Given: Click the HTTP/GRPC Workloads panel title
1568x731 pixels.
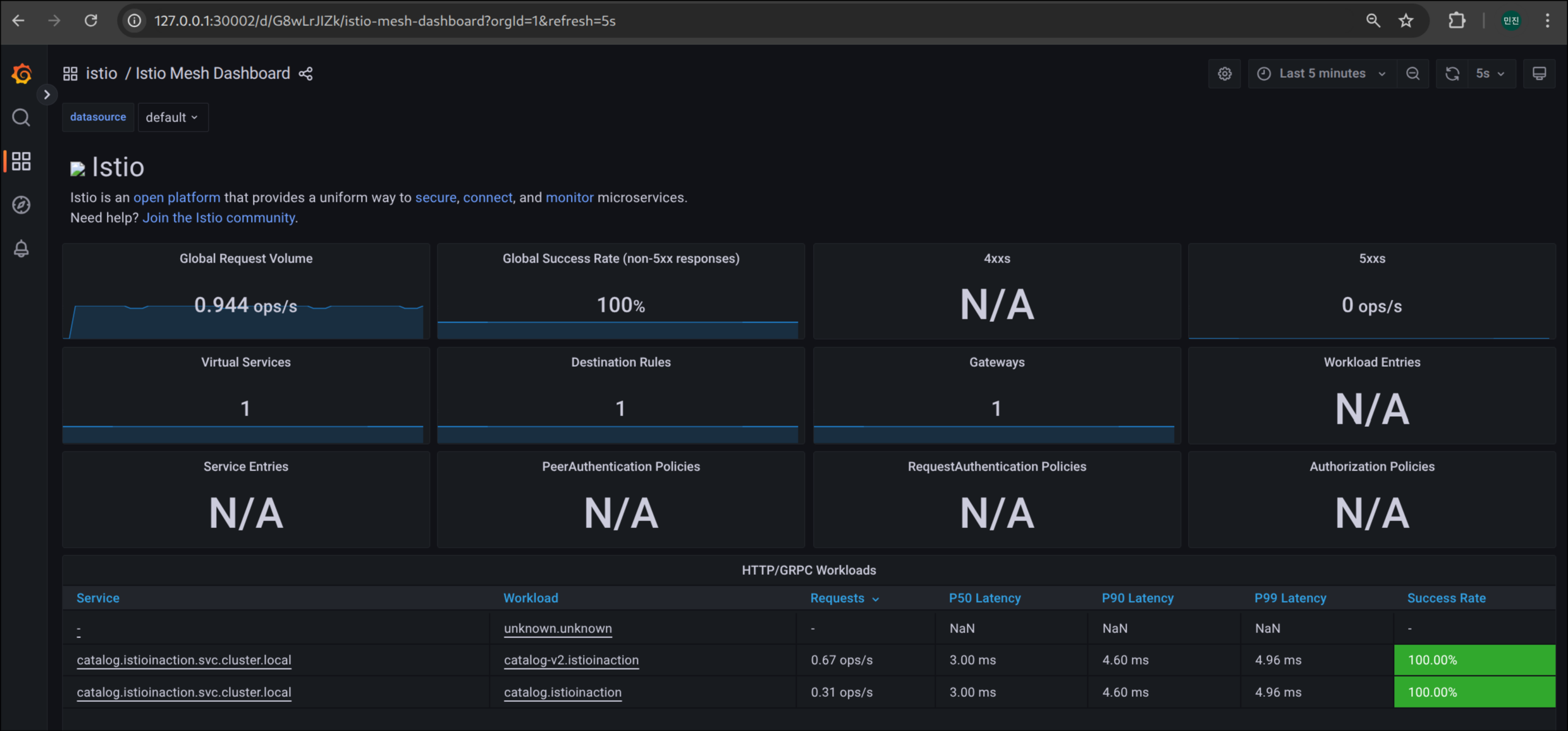Looking at the screenshot, I should tap(809, 570).
